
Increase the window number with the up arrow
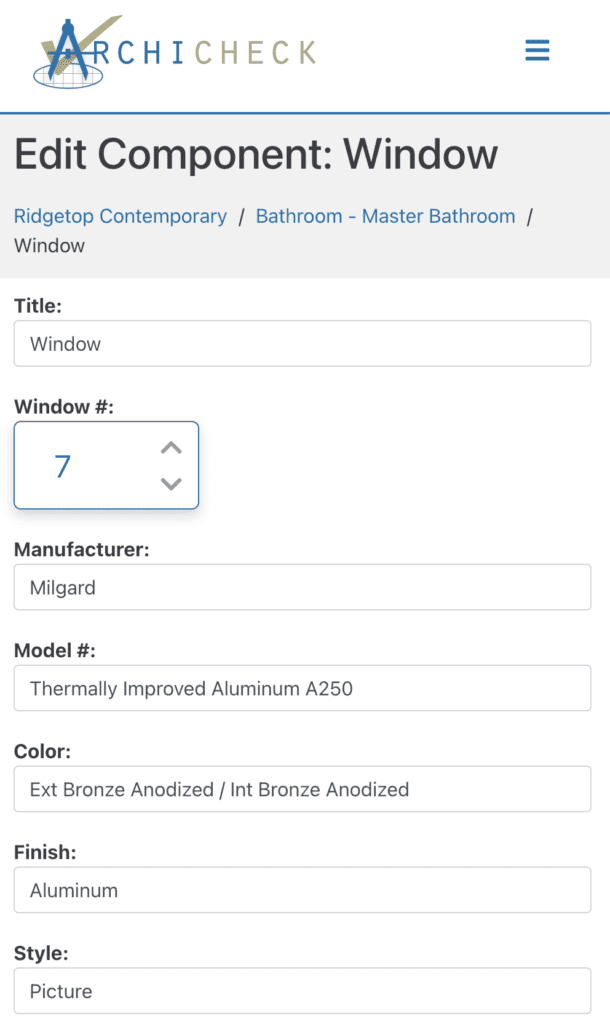171,448
